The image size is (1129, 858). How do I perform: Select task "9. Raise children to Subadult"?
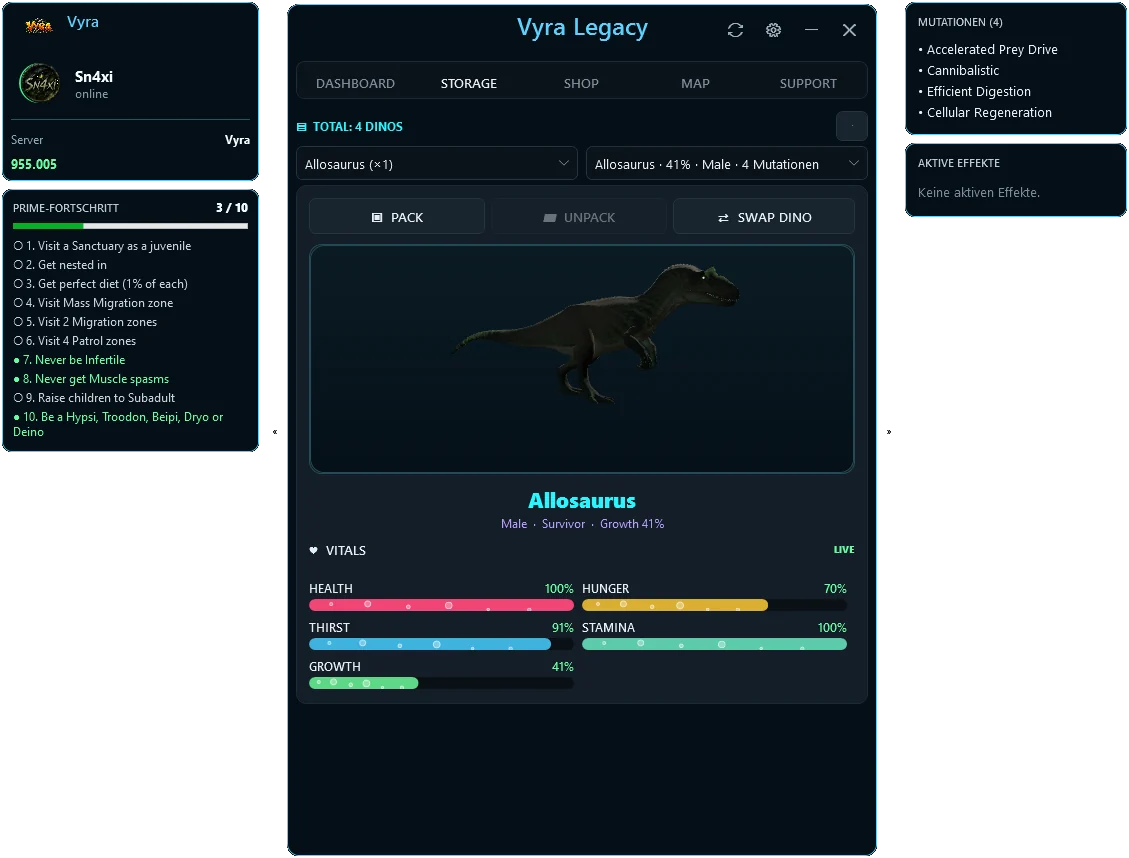click(94, 398)
